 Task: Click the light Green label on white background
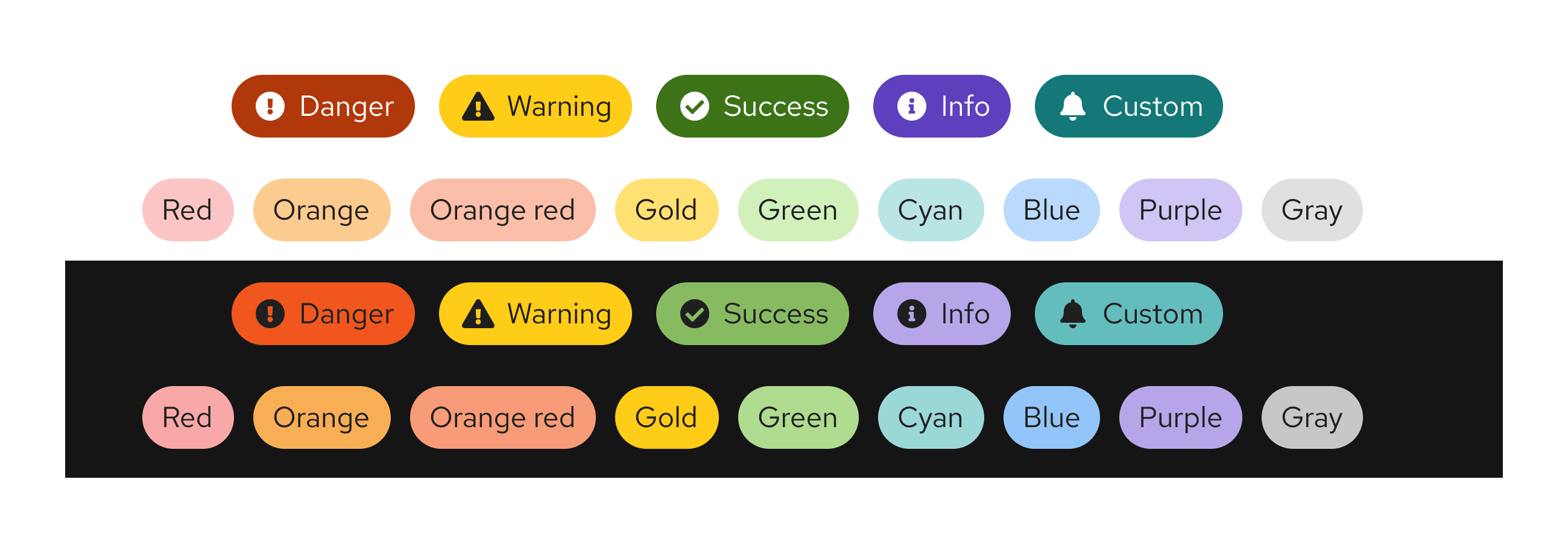[797, 210]
